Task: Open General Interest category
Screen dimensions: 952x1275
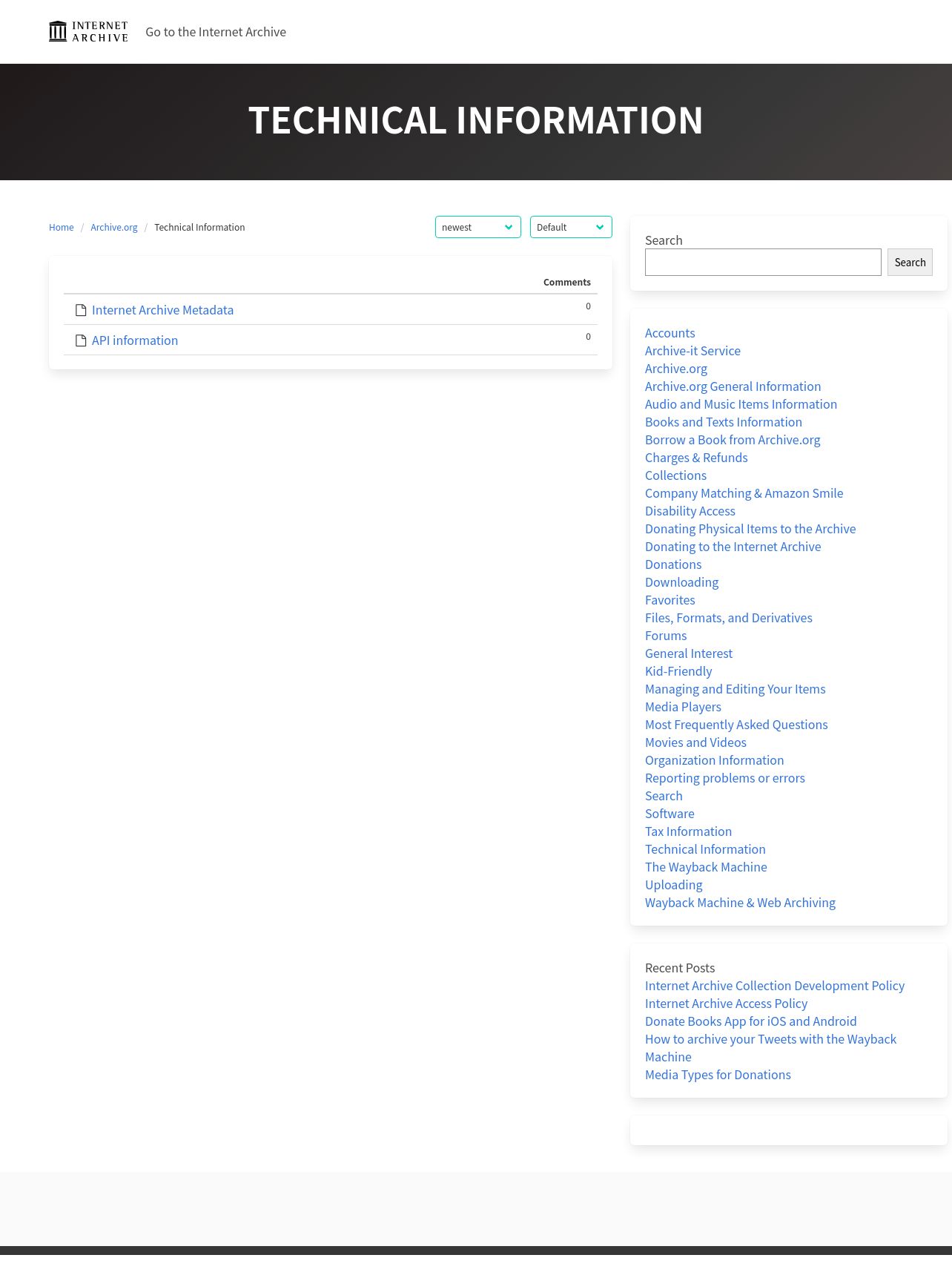Action: [689, 653]
